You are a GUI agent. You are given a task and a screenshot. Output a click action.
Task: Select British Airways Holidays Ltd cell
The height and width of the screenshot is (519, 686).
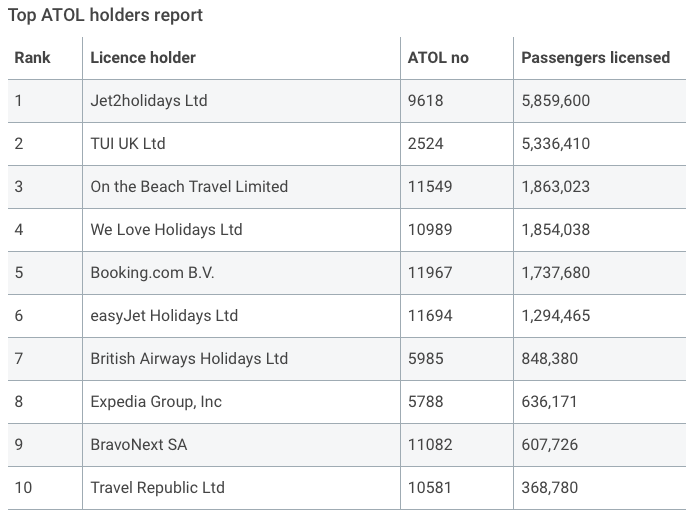pos(189,359)
